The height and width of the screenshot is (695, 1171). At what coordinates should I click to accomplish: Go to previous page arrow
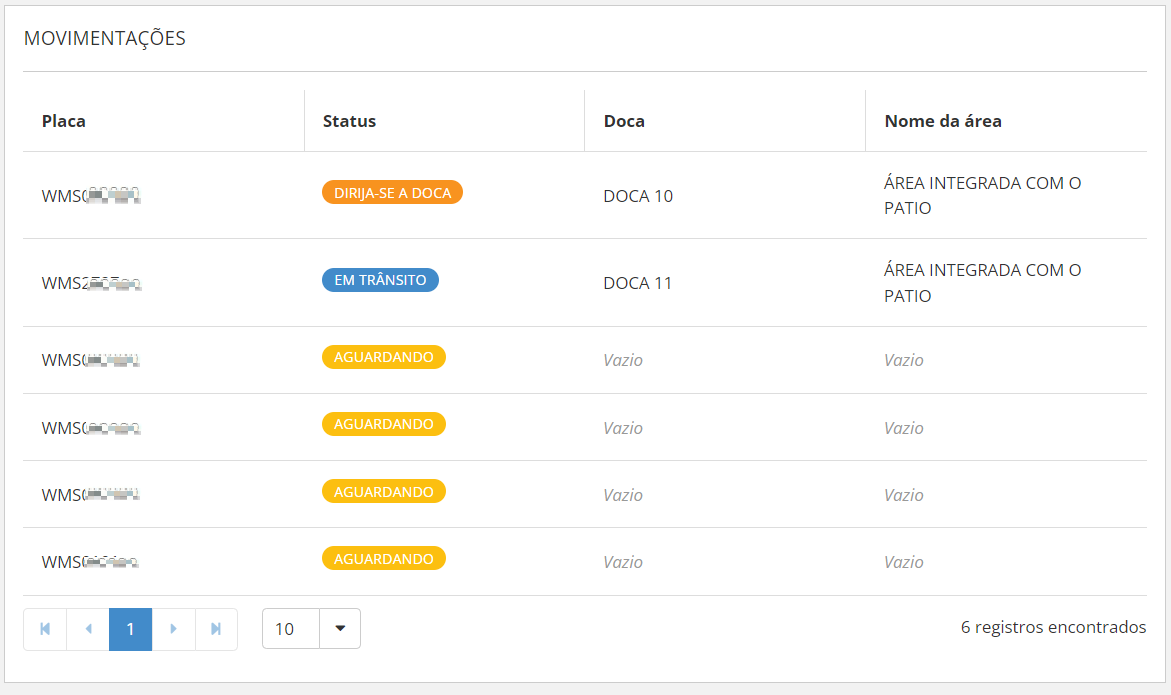[x=88, y=629]
